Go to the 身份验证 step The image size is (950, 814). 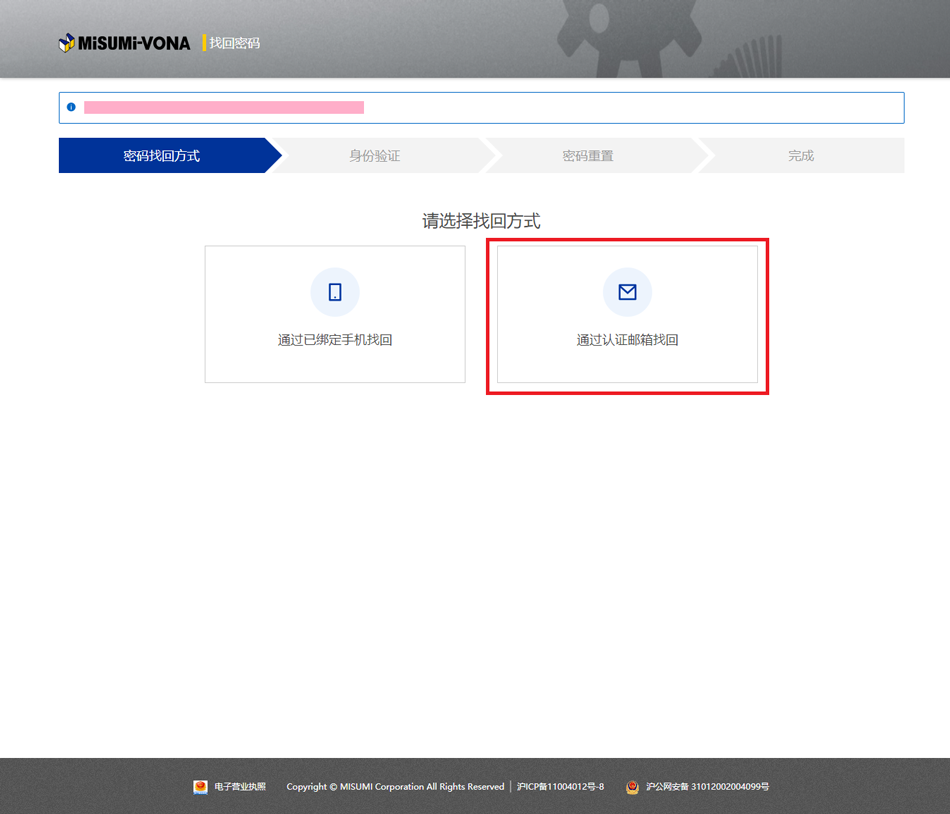tap(375, 156)
